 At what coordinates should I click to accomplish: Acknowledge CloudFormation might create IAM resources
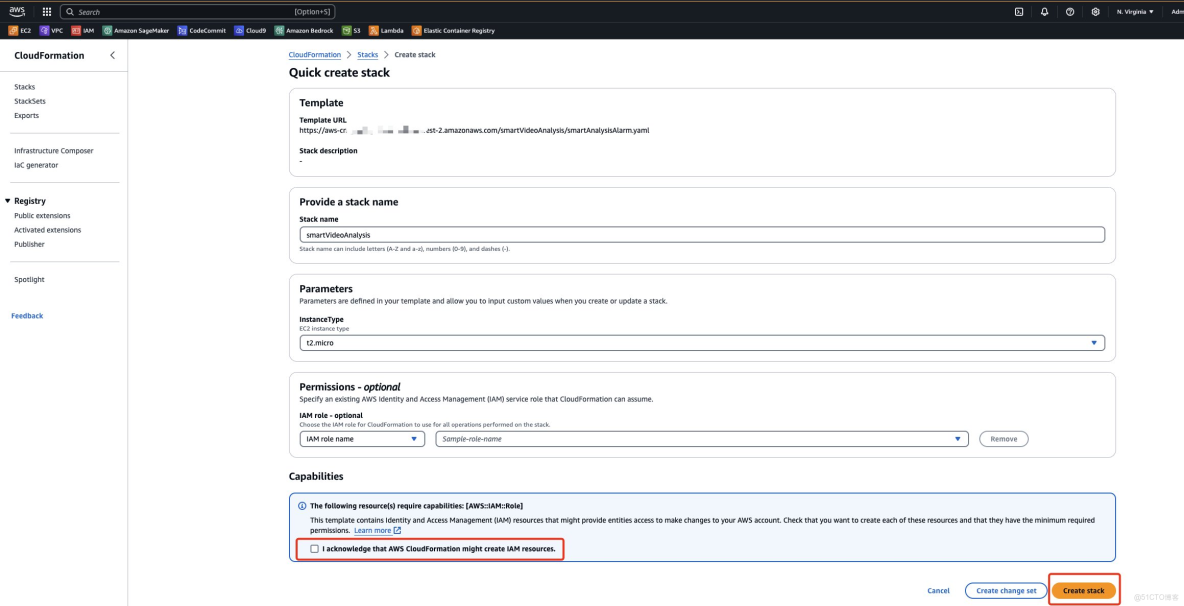click(314, 549)
